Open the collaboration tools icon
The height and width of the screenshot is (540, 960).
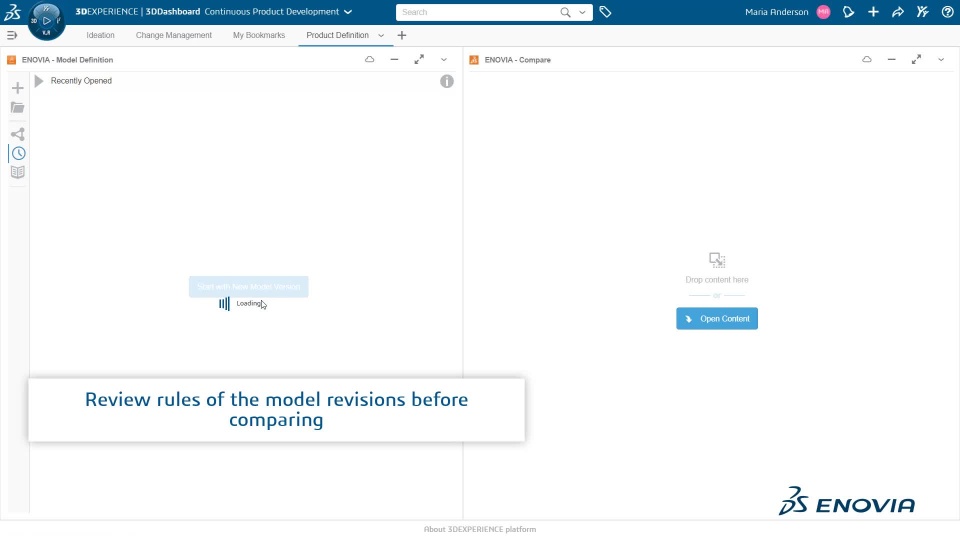pos(922,12)
